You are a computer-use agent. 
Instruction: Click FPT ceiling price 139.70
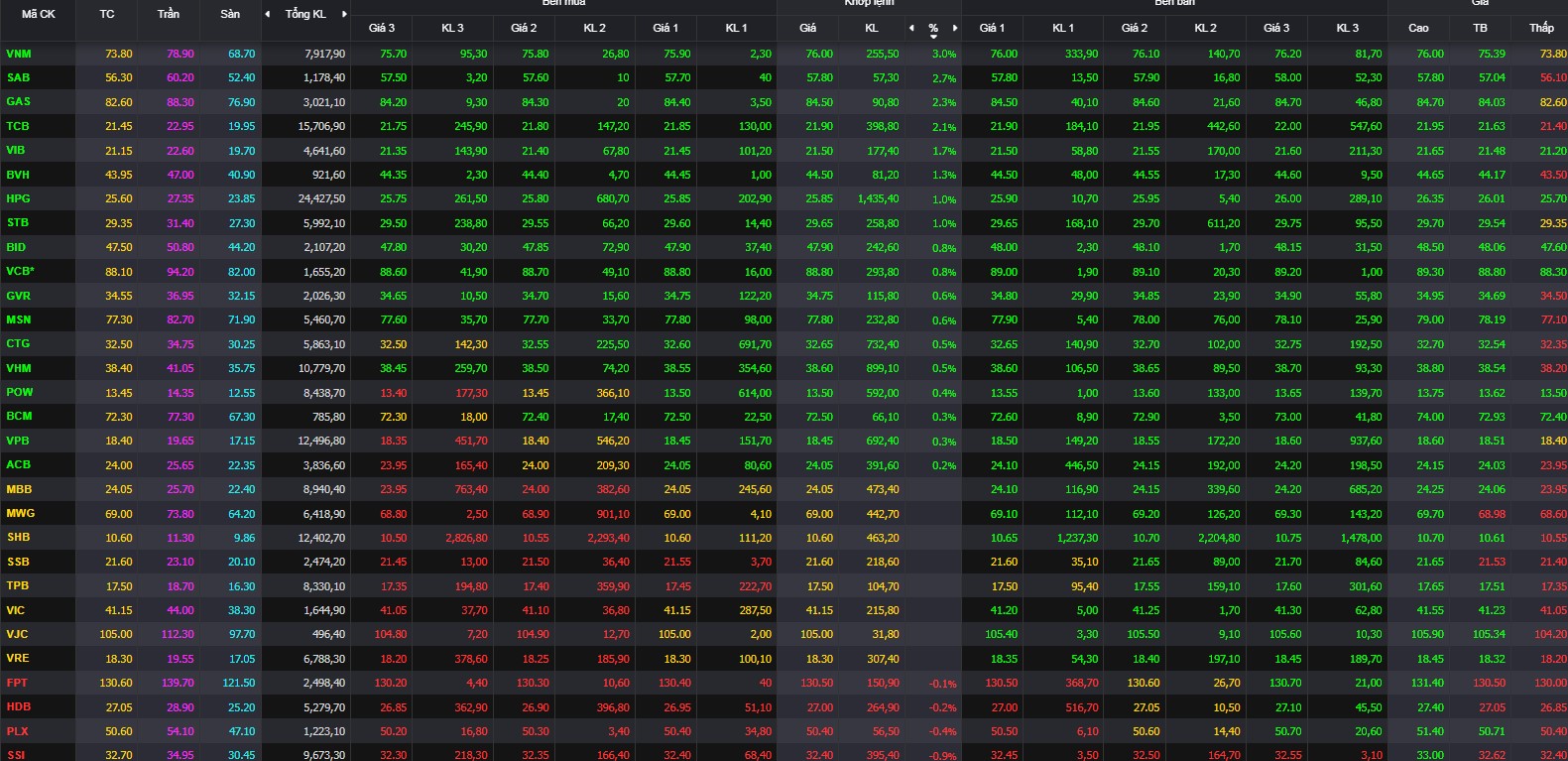click(178, 683)
